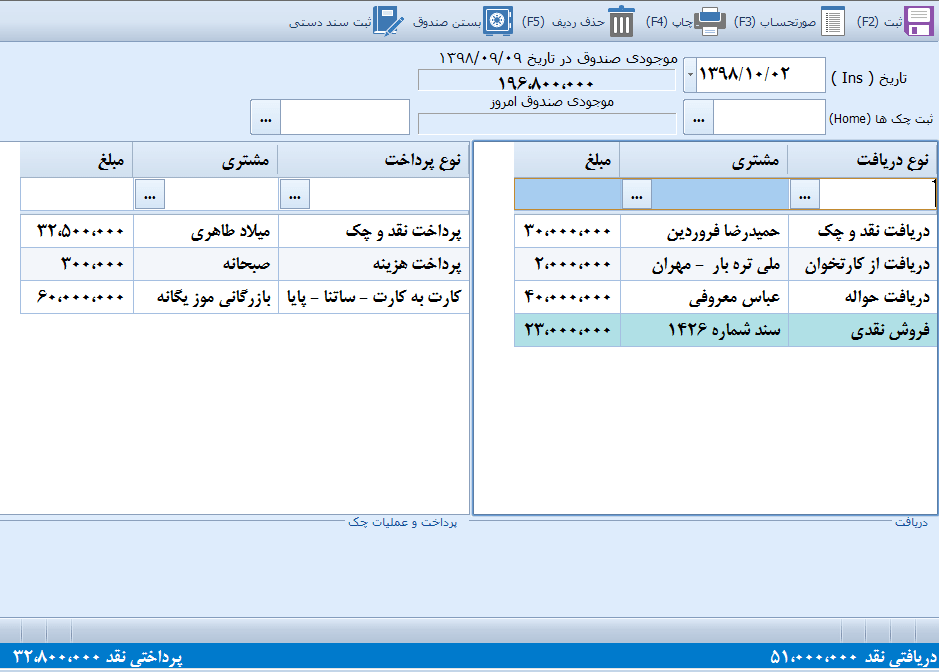Click the ثبت چک ها (Home) input field
This screenshot has width=939, height=672.
pos(768,118)
